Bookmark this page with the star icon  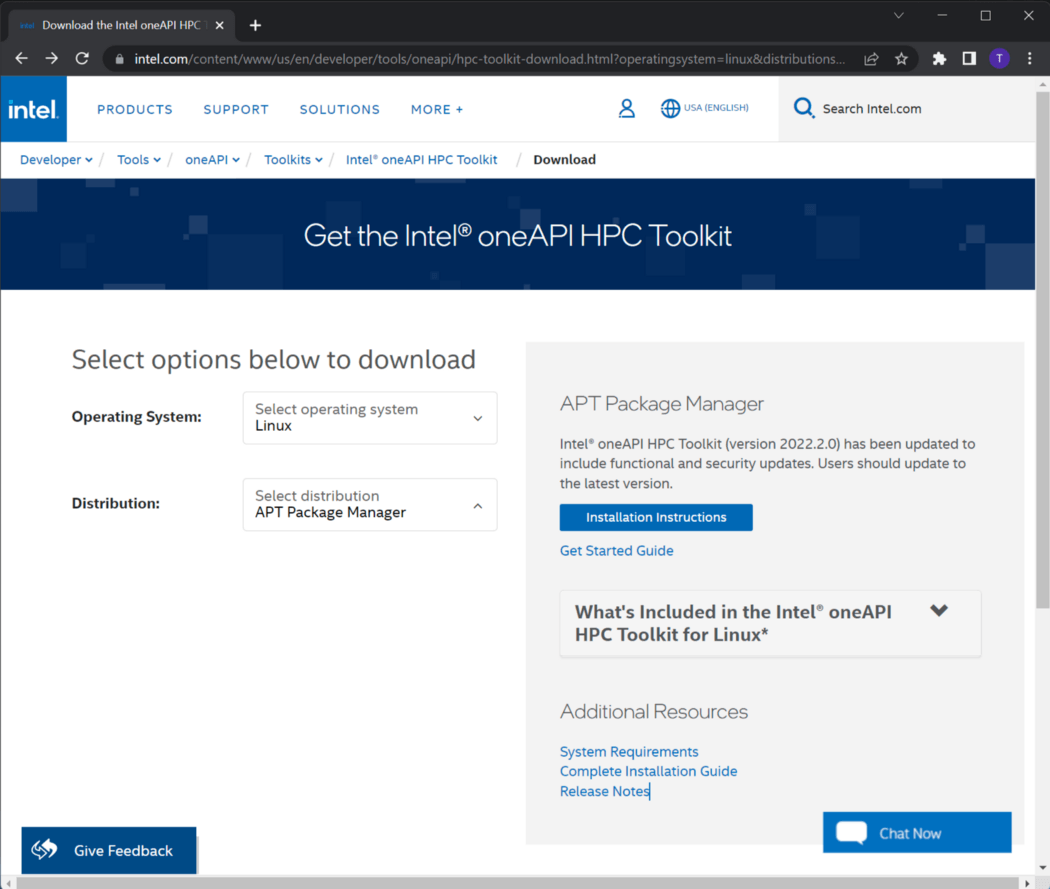tap(901, 59)
